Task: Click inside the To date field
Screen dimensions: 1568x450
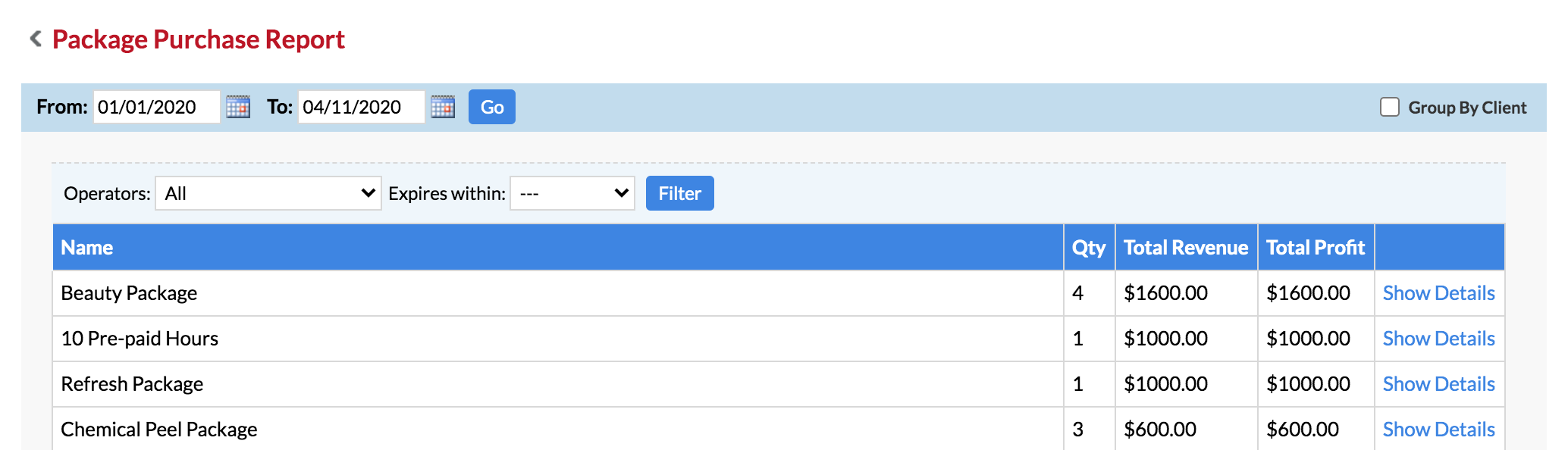Action: [x=362, y=107]
